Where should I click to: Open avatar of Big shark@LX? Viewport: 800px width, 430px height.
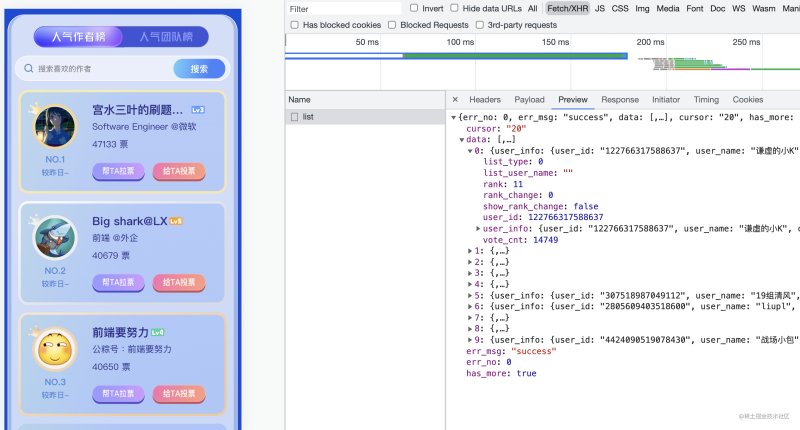pos(55,237)
